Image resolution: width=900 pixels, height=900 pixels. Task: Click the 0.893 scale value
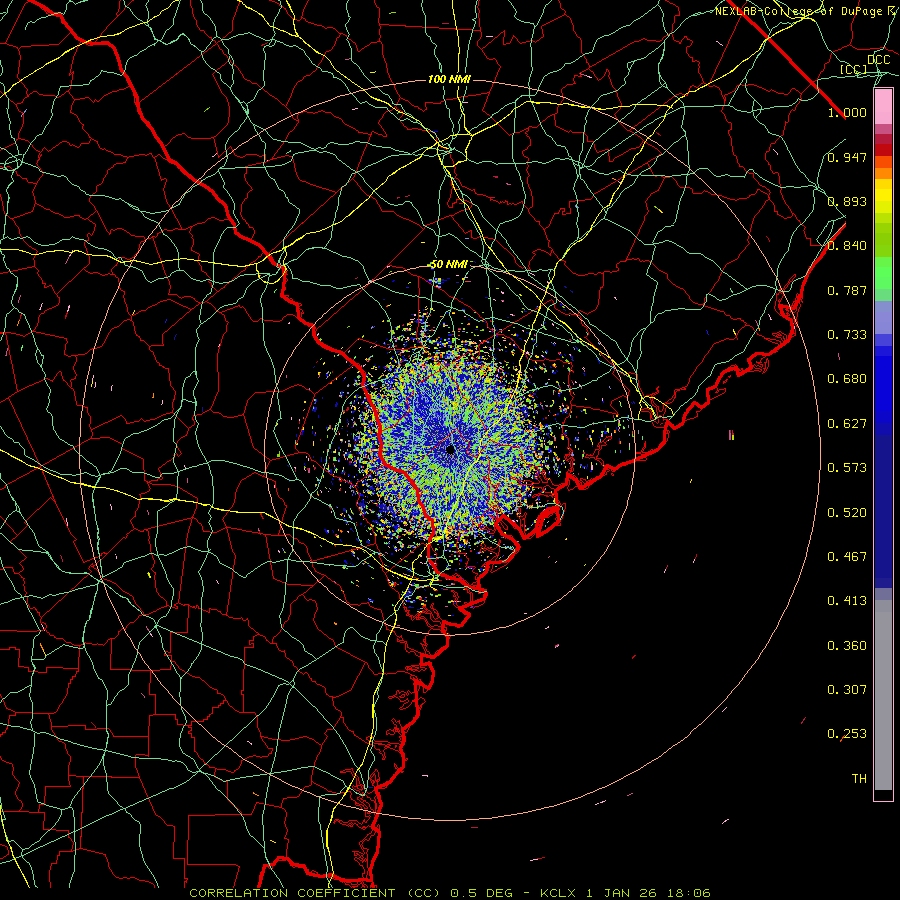[847, 201]
